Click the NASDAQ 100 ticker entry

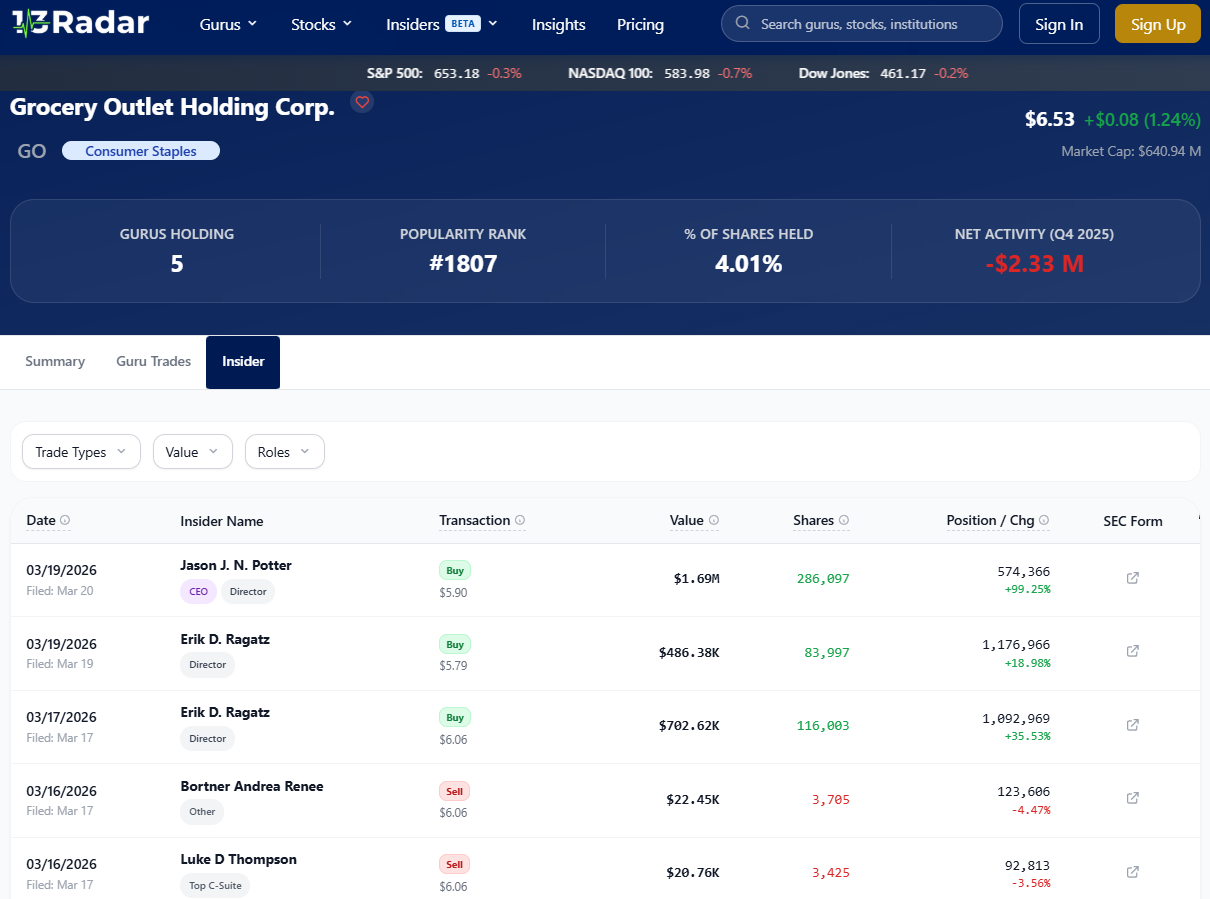[660, 73]
